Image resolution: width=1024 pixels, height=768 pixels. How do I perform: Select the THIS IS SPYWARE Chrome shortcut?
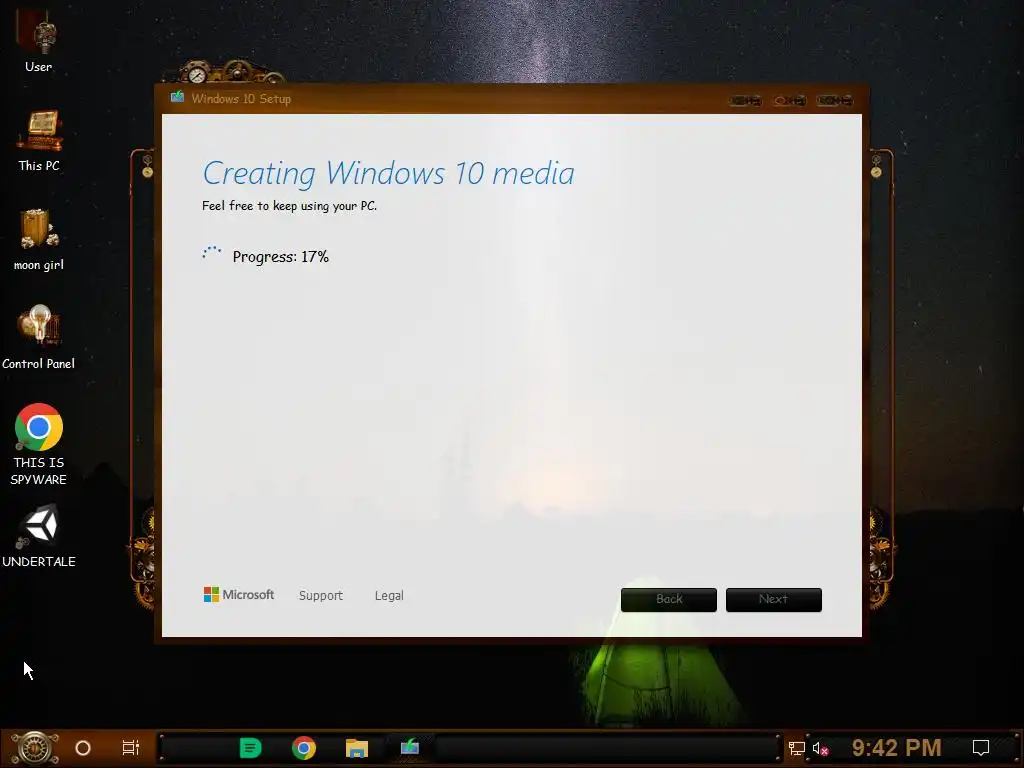pyautogui.click(x=39, y=444)
